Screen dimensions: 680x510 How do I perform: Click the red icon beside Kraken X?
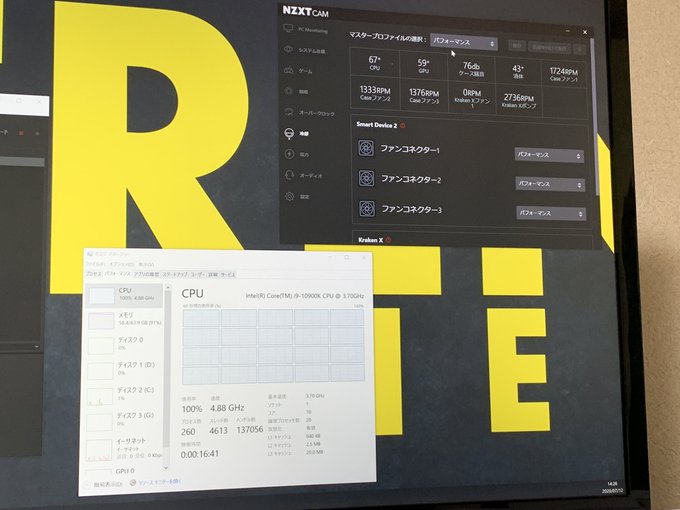(388, 239)
